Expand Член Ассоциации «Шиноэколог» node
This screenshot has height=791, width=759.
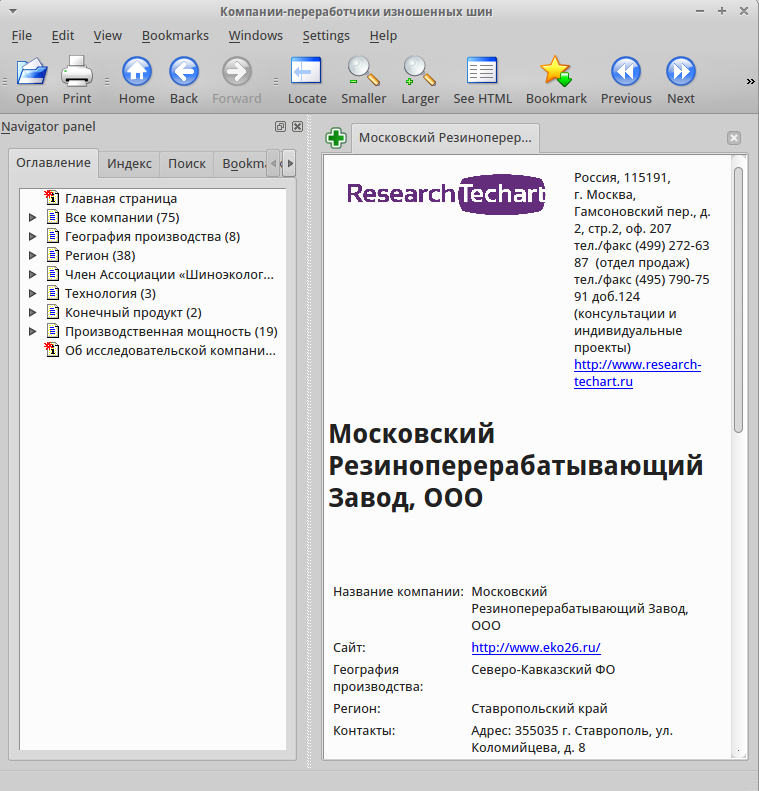tap(32, 274)
